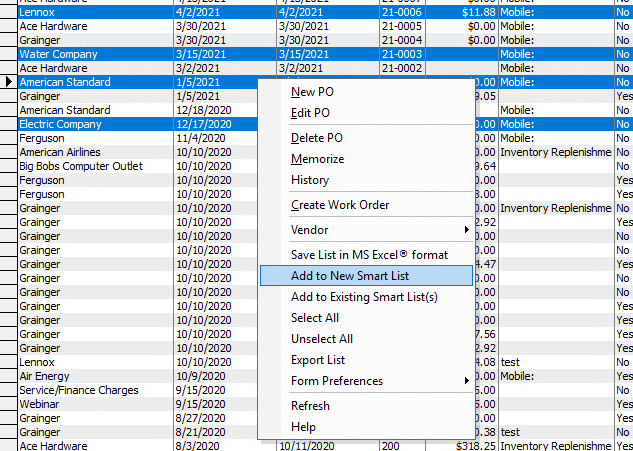This screenshot has height=451, width=633.
Task: Choose Add to New Smart List
Action: pyautogui.click(x=366, y=276)
